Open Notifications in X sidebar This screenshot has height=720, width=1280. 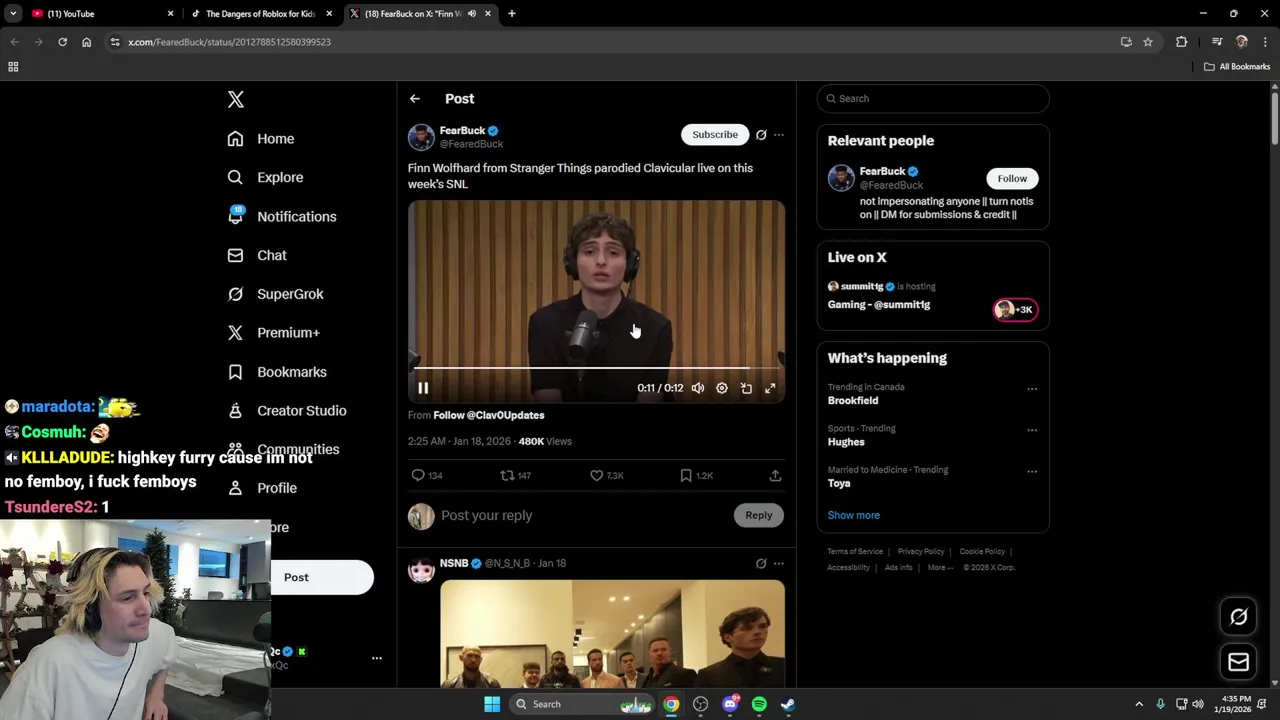(x=282, y=216)
